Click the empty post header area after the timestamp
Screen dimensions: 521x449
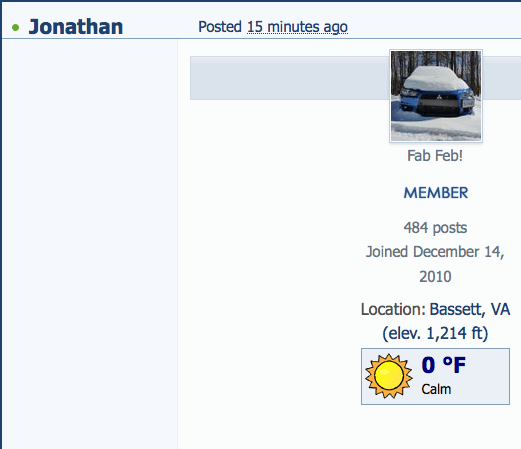tap(433, 27)
